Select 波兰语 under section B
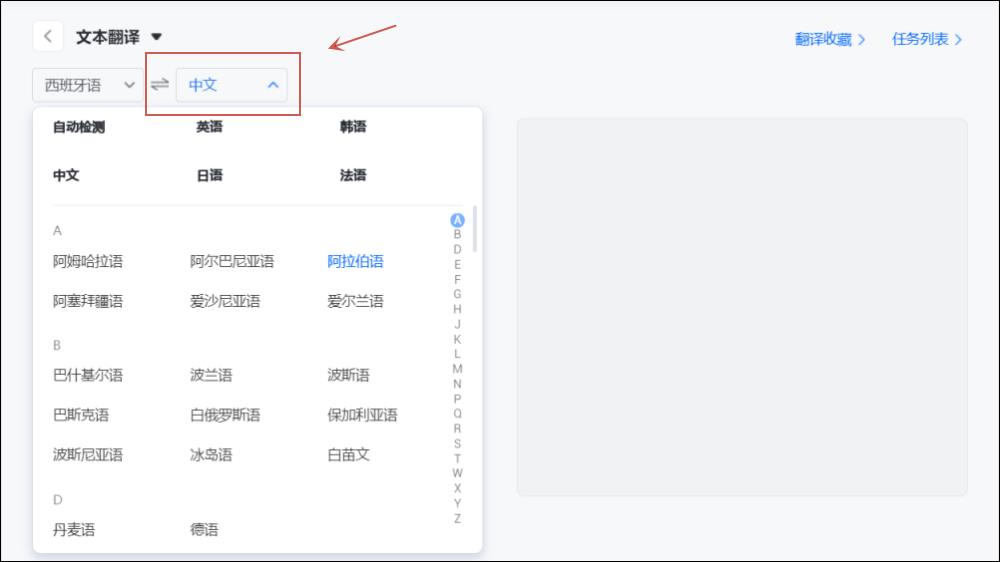 [211, 375]
